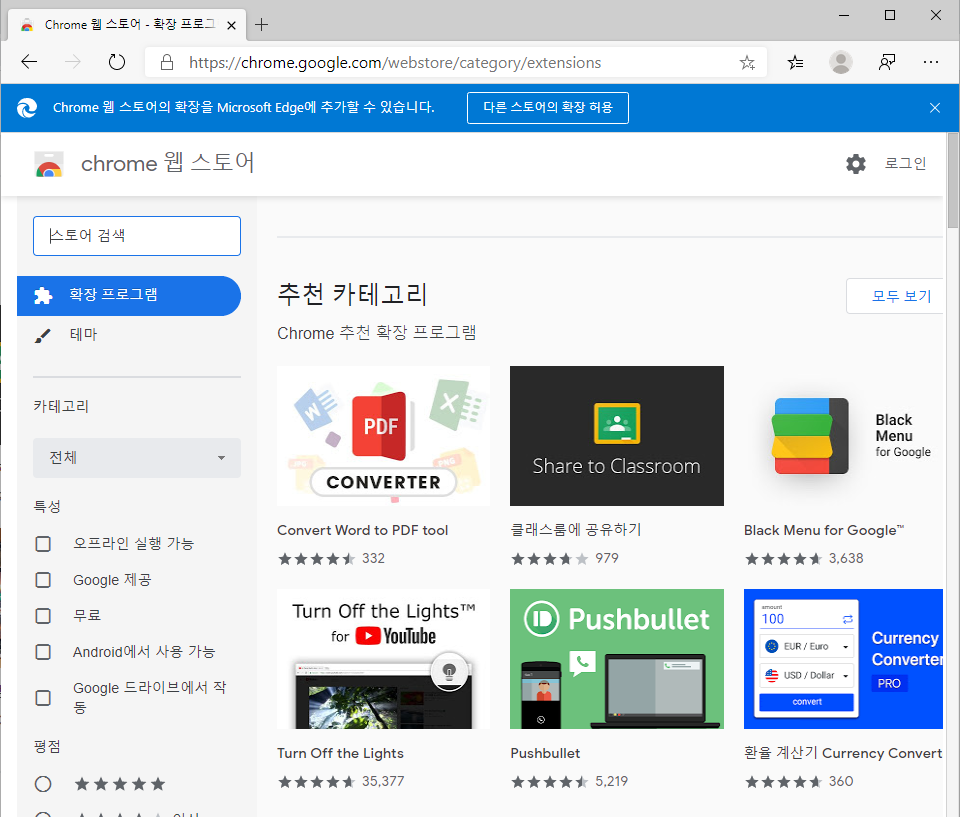
Task: Open the 전체 category dropdown
Action: [137, 457]
